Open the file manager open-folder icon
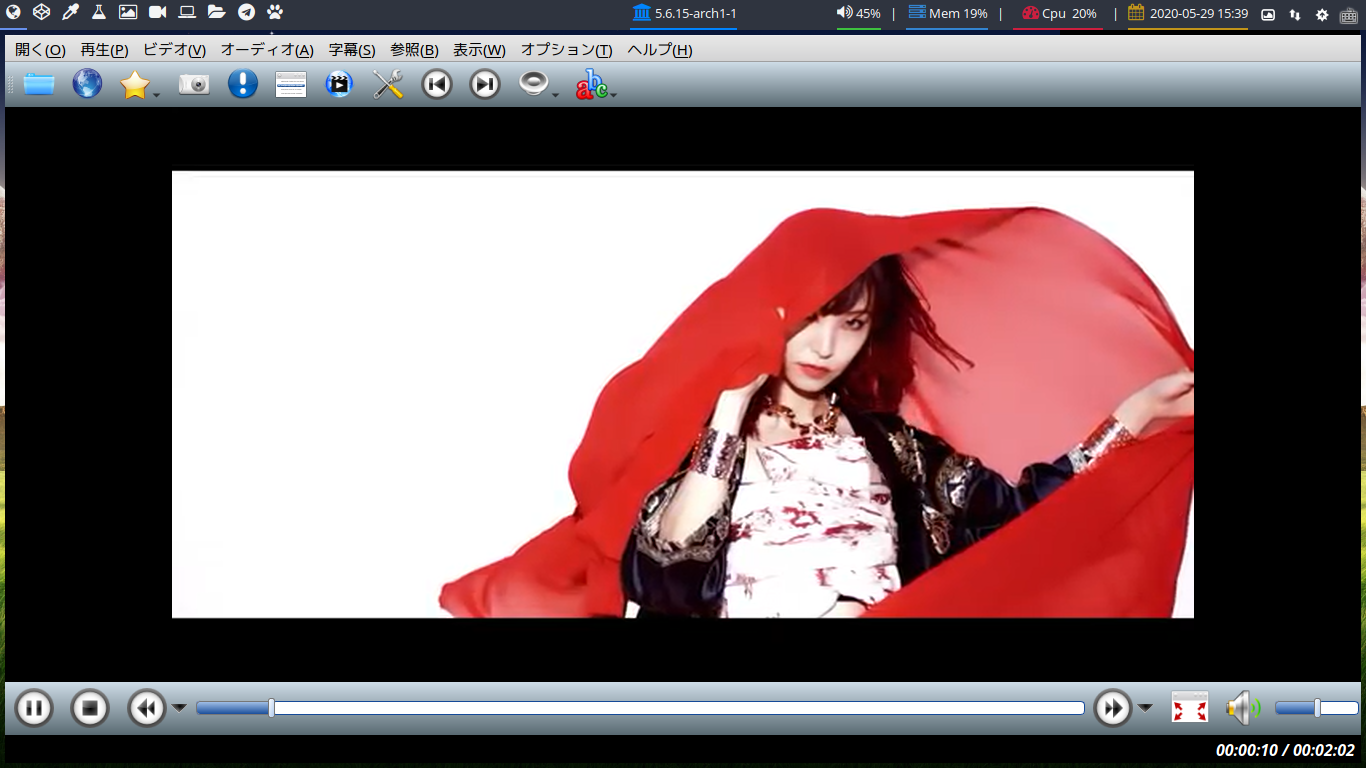The width and height of the screenshot is (1366, 768). click(x=216, y=13)
